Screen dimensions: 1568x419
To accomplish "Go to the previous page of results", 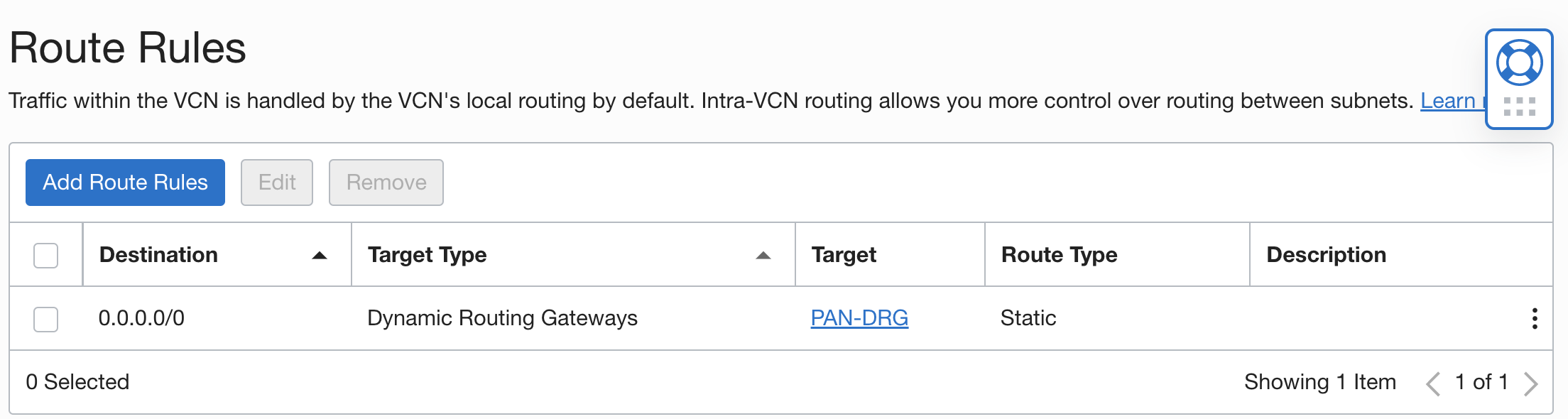I will [1433, 383].
